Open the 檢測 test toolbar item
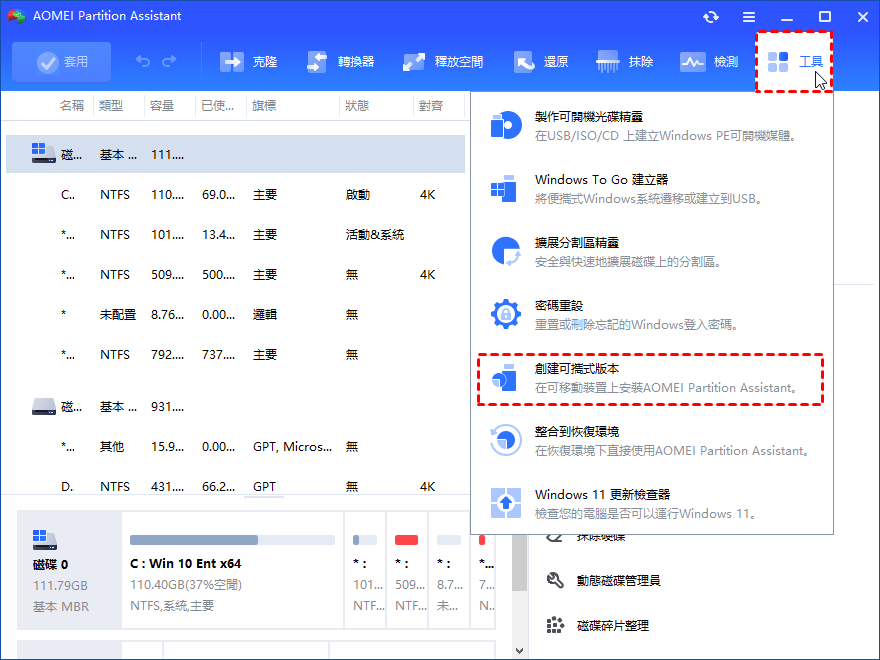 pyautogui.click(x=709, y=62)
